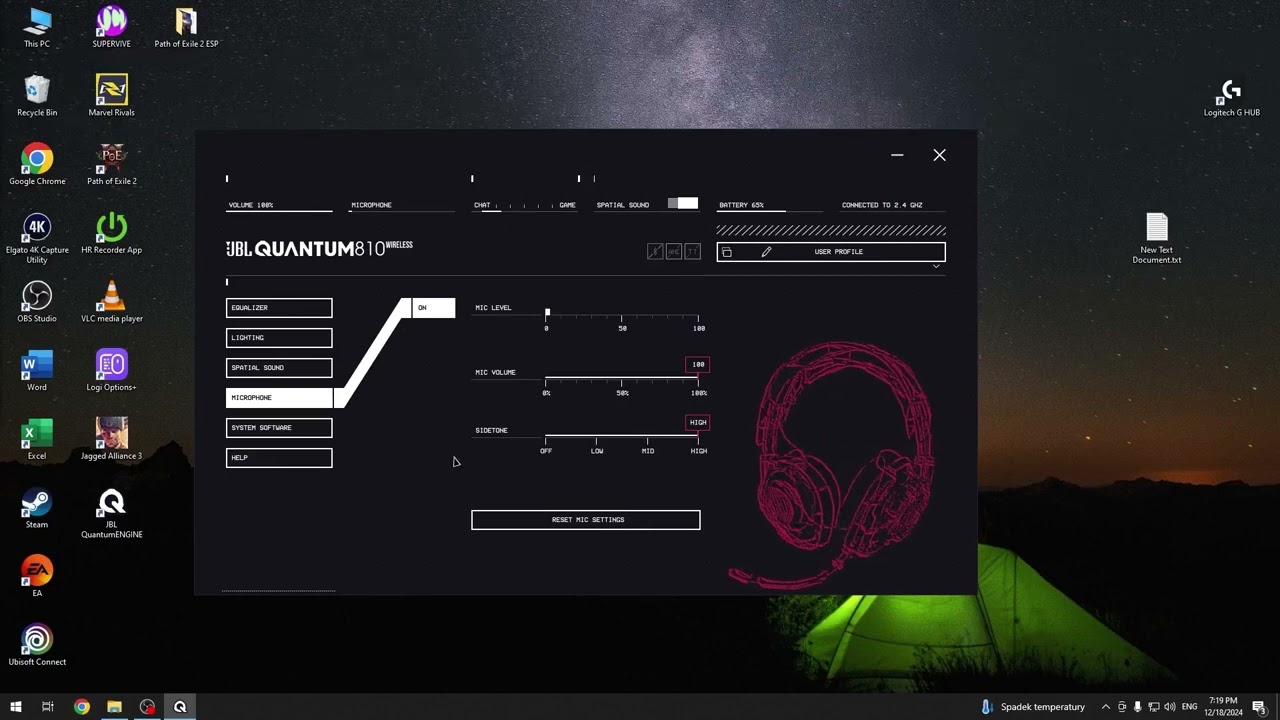The height and width of the screenshot is (720, 1280).
Task: Set Sidetone slider to MID
Action: (x=648, y=438)
